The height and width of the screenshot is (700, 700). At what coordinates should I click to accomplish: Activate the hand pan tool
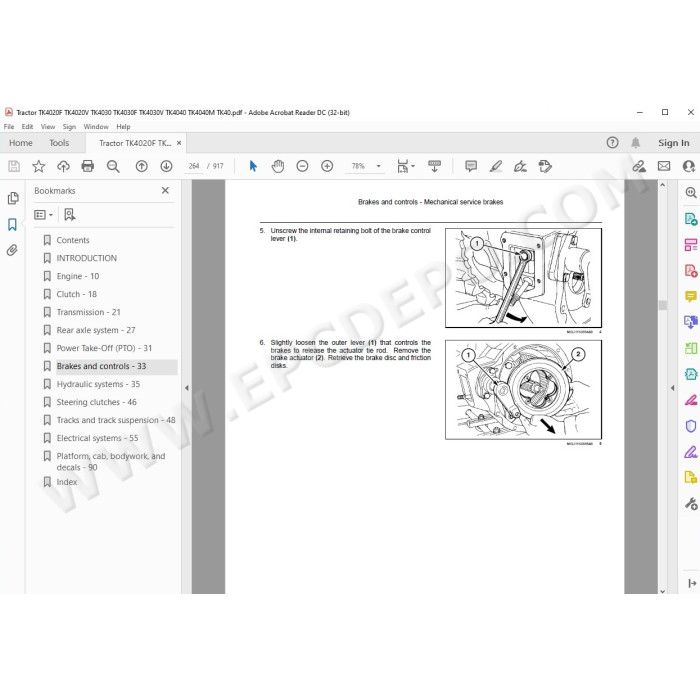pos(278,167)
